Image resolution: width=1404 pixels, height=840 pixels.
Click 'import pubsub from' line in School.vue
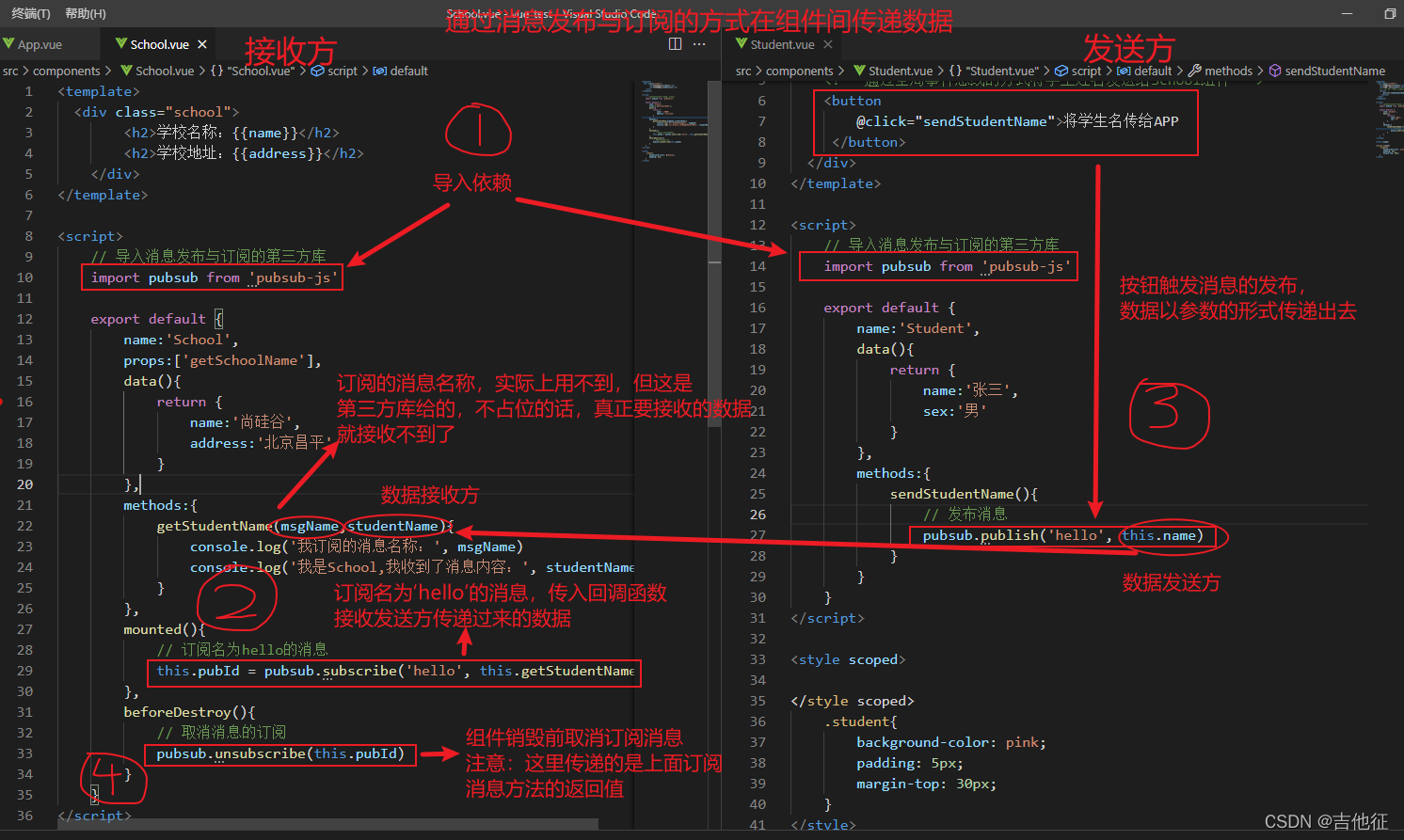click(215, 277)
